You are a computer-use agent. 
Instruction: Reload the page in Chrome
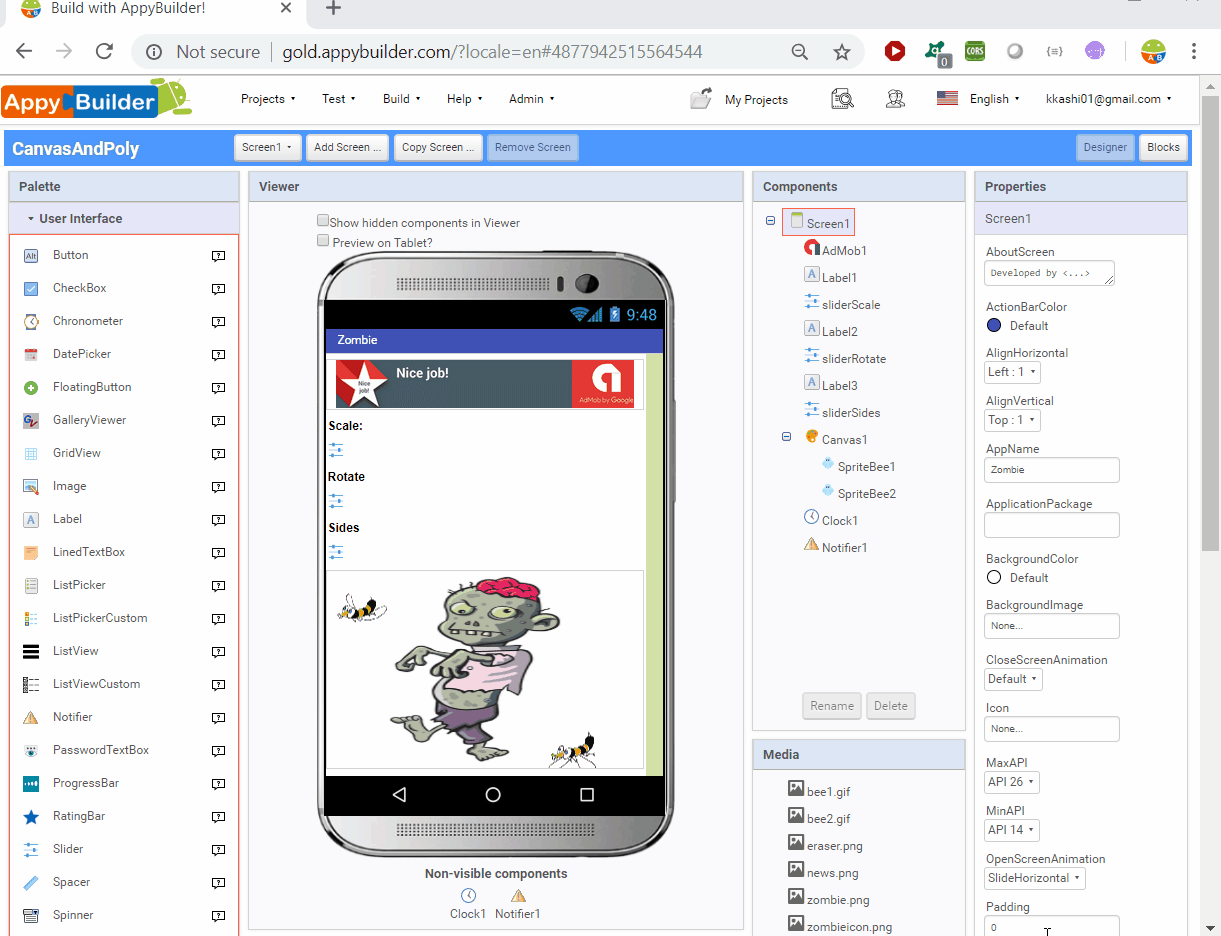(x=104, y=51)
